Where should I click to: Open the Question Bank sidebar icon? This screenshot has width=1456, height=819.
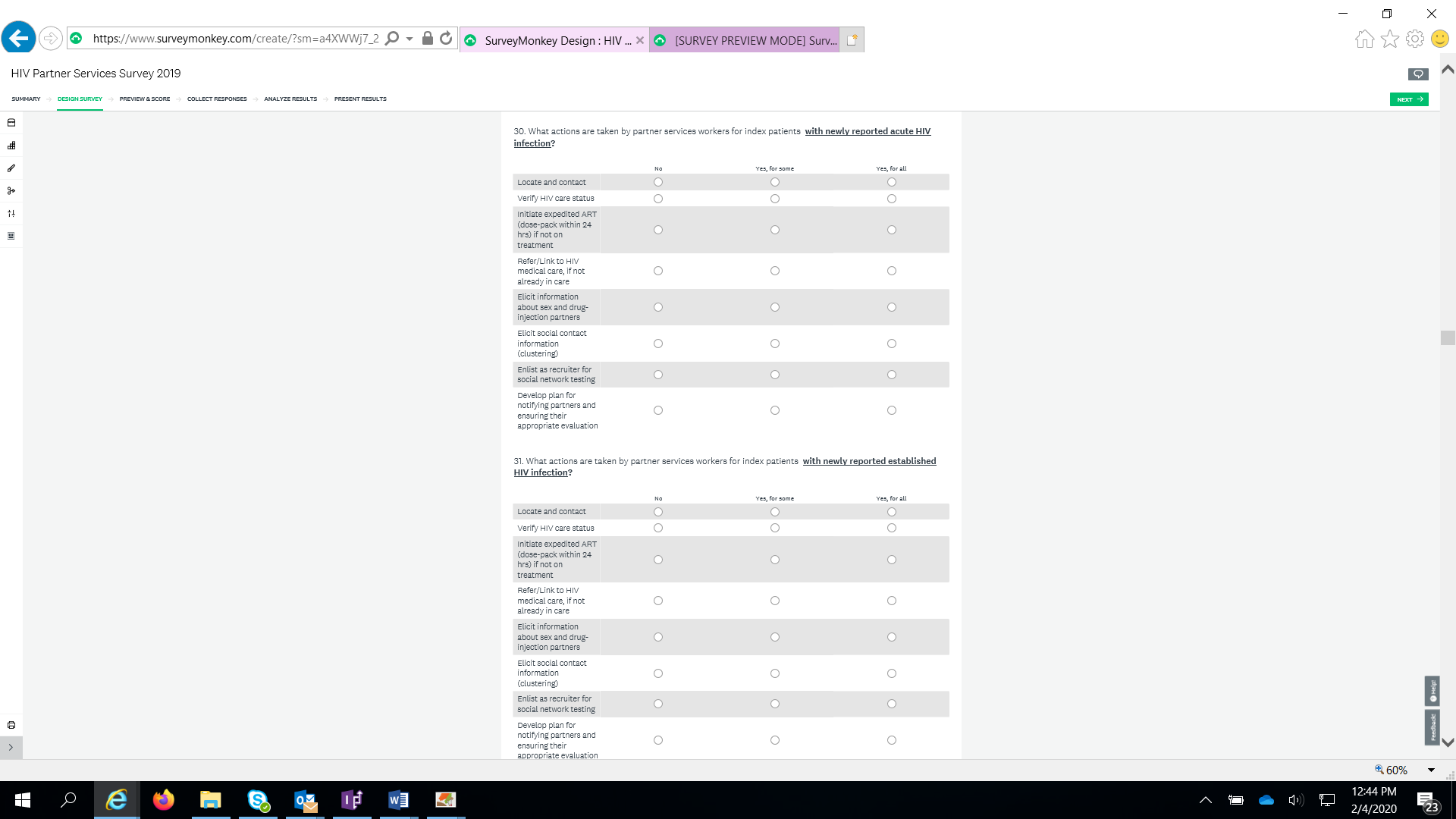pos(11,123)
